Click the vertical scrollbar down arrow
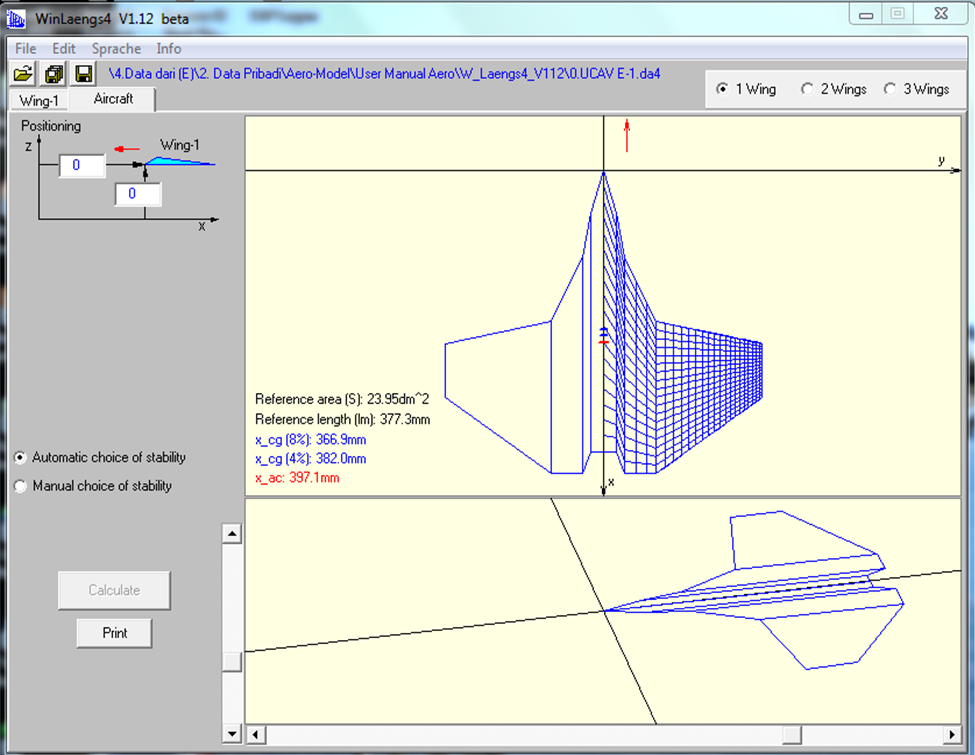Screen dimensions: 975x755 pyautogui.click(x=232, y=734)
